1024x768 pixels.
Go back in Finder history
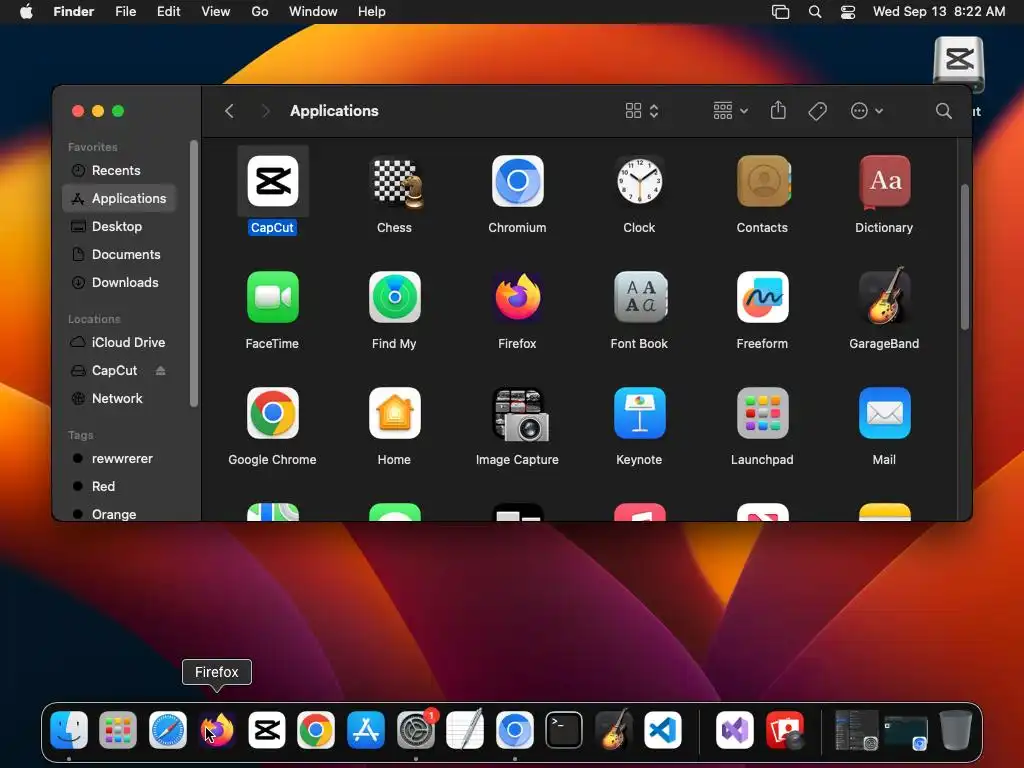click(x=229, y=111)
